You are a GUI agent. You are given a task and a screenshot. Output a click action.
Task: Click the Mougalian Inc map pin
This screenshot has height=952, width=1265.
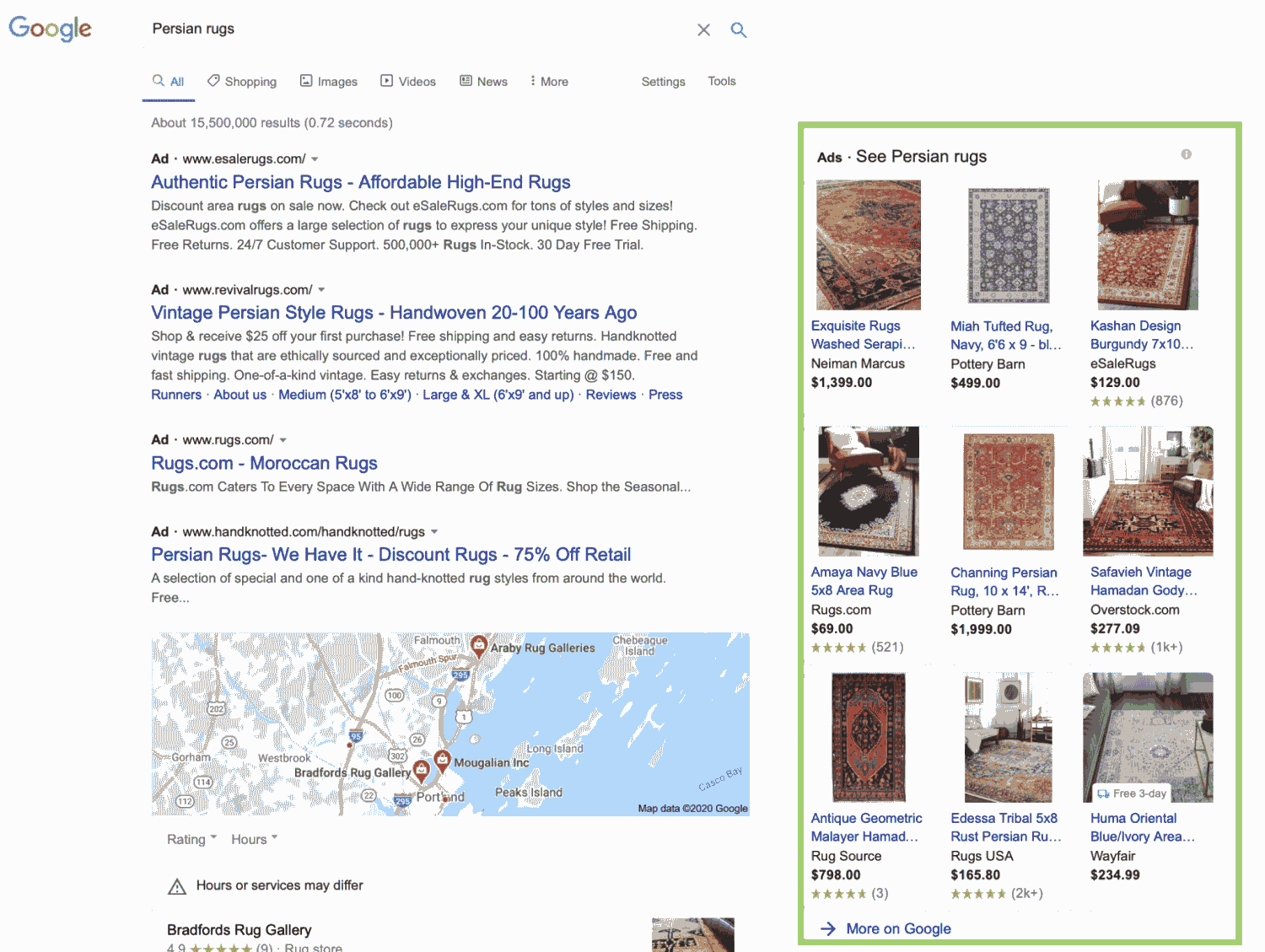click(441, 761)
